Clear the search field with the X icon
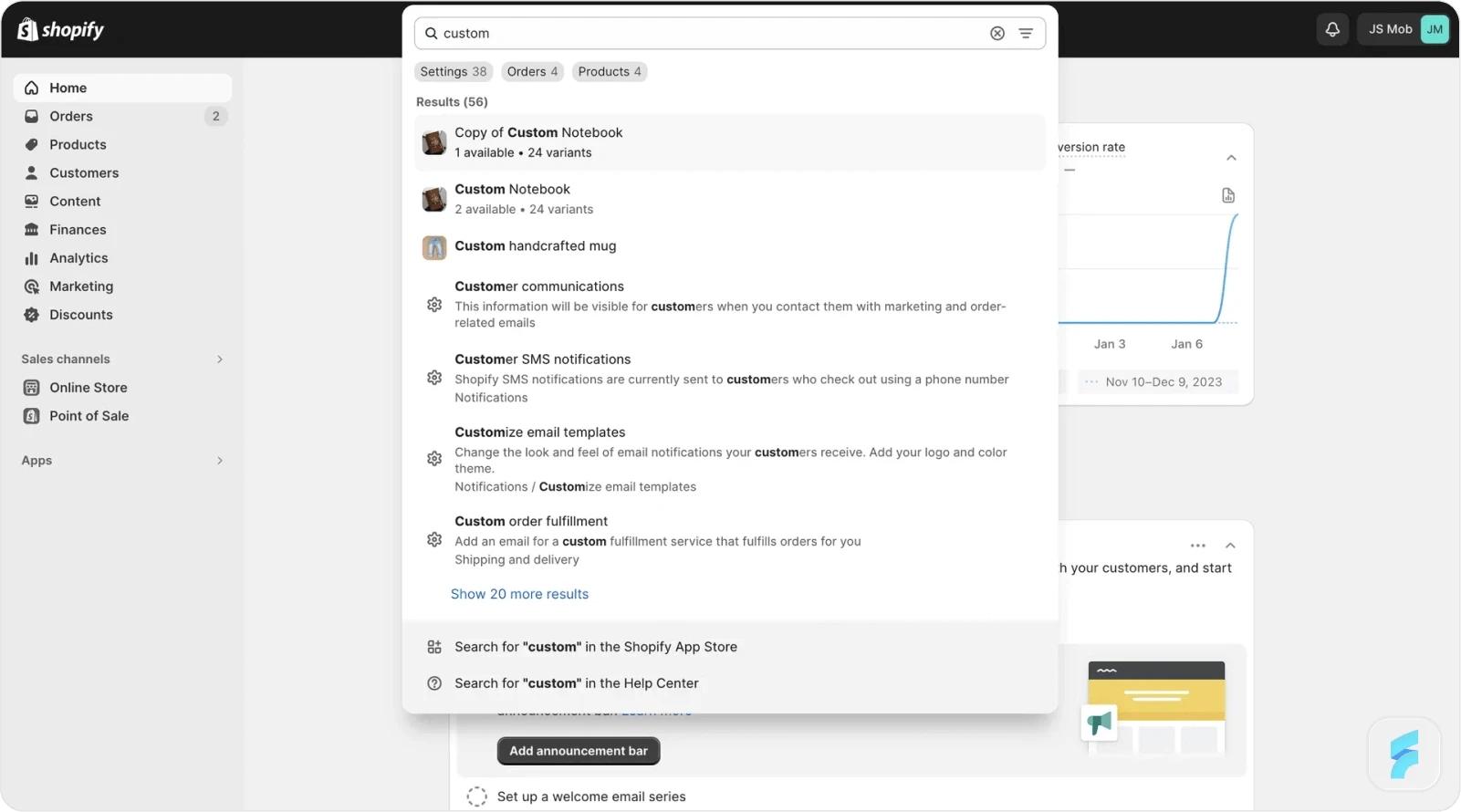Screen dimensions: 1461x812 pyautogui.click(x=997, y=33)
